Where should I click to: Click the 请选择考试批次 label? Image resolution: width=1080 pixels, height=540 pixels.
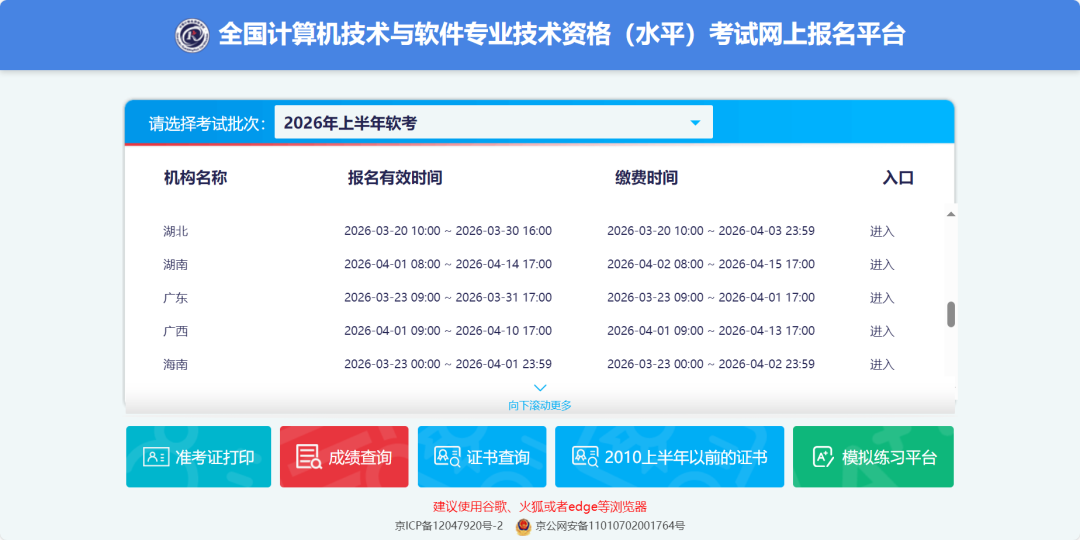click(x=207, y=123)
